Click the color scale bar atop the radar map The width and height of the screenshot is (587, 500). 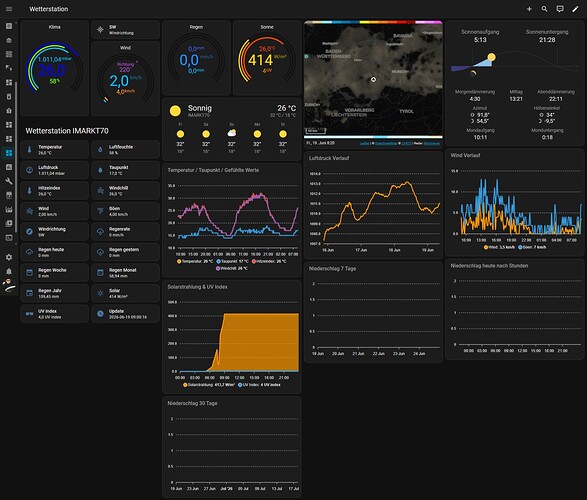pos(373,22)
